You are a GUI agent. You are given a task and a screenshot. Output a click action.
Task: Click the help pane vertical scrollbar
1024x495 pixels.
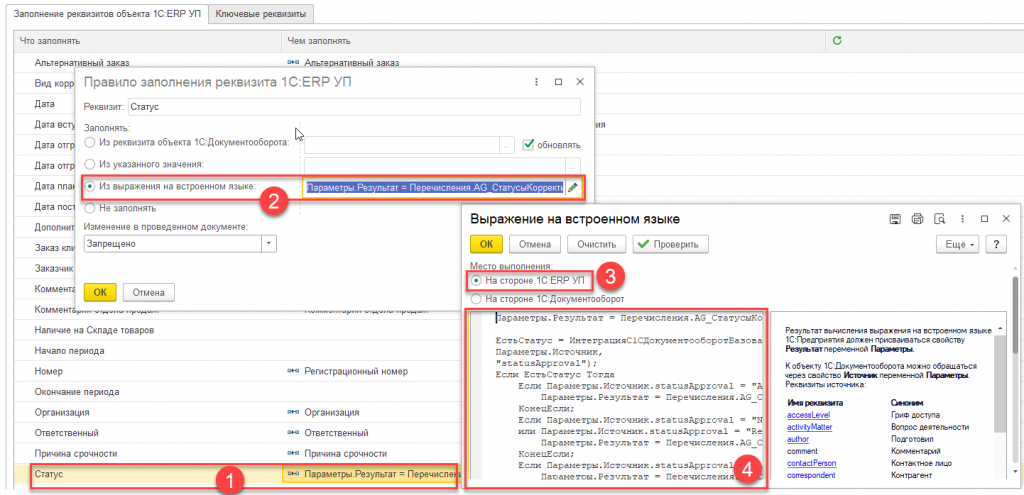[998, 385]
